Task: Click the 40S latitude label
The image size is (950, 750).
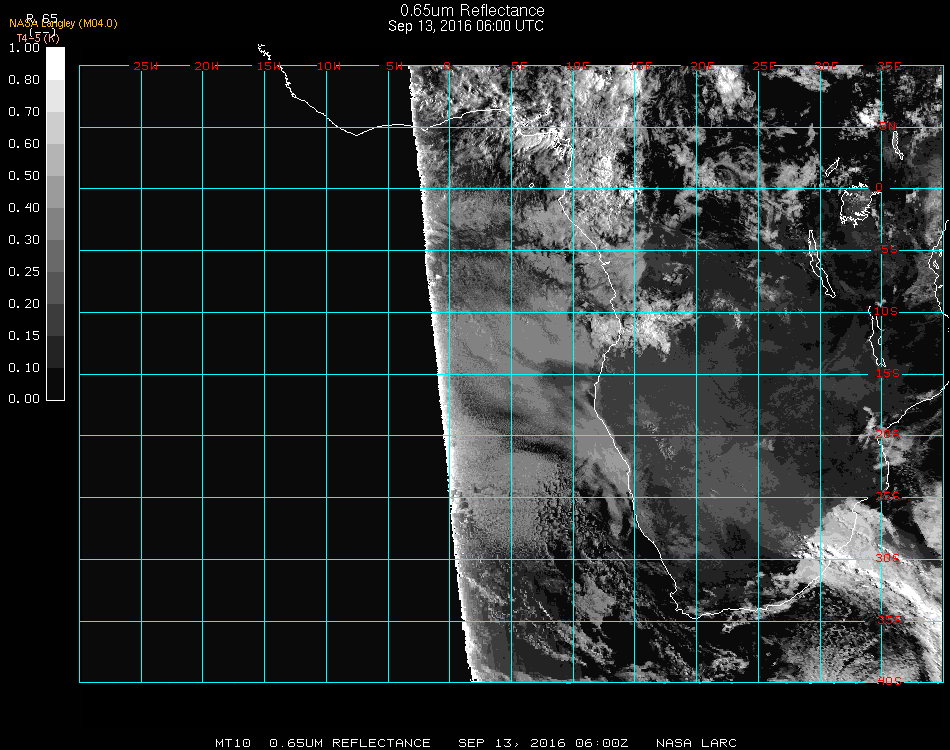Action: (888, 681)
